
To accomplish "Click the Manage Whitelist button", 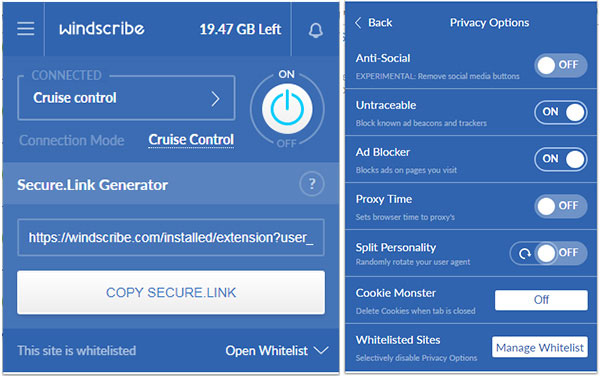I will pos(540,347).
